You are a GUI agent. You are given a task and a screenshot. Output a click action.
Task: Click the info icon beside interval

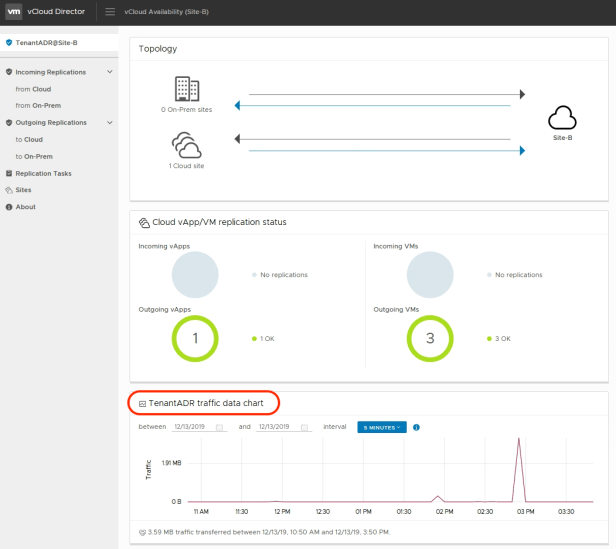416,427
